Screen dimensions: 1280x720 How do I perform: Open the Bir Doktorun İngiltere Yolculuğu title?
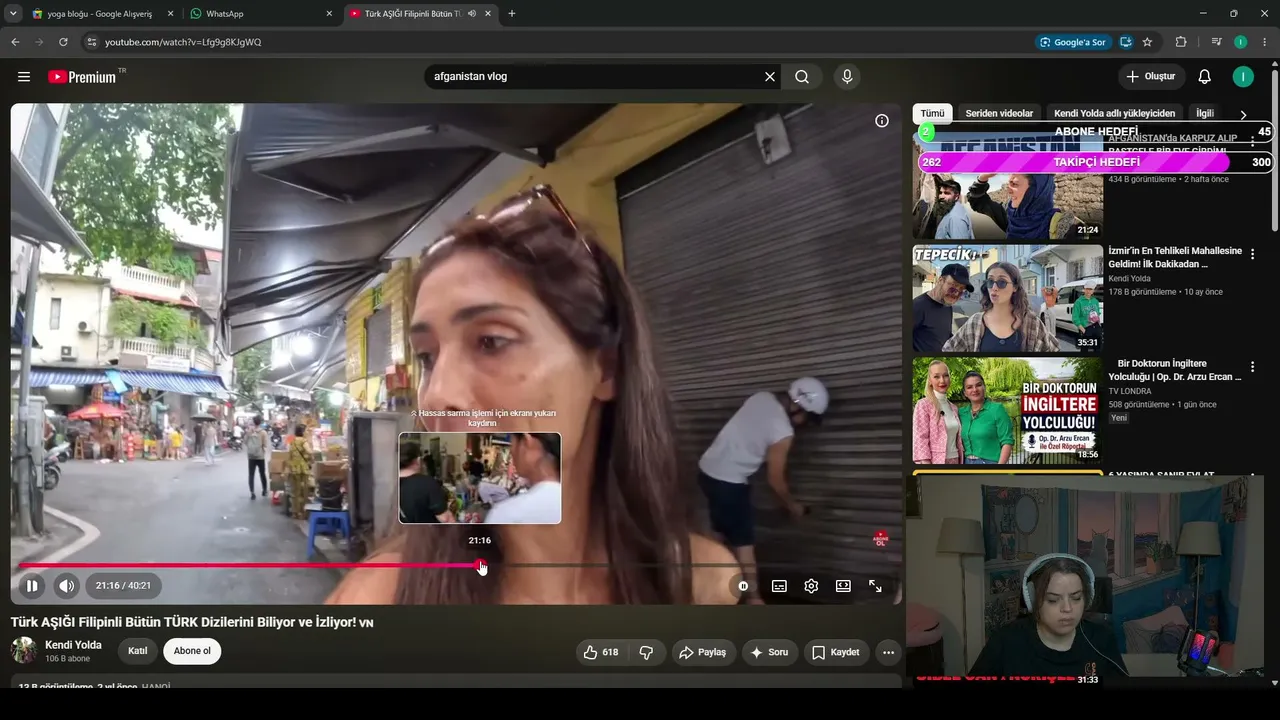click(1180, 370)
